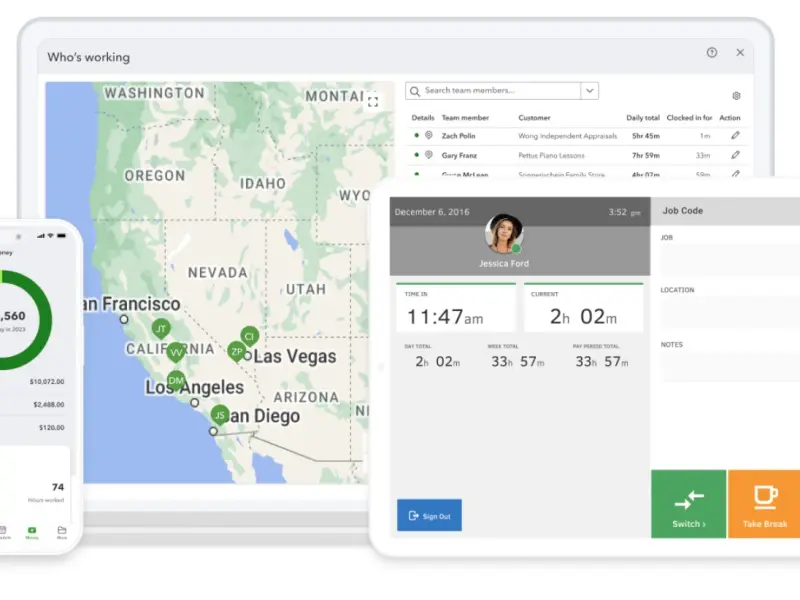Click the JS marker near San Diego

pyautogui.click(x=220, y=415)
